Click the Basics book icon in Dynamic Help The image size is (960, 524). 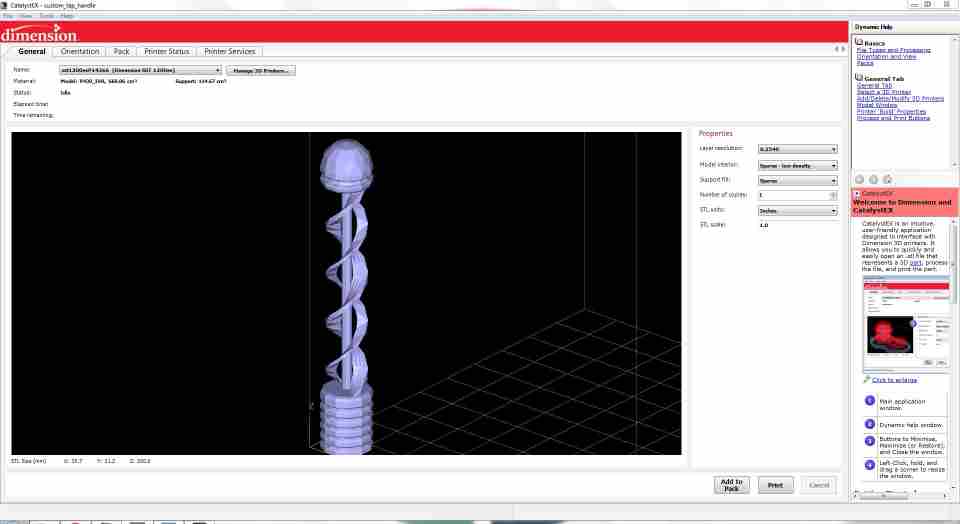(x=859, y=42)
